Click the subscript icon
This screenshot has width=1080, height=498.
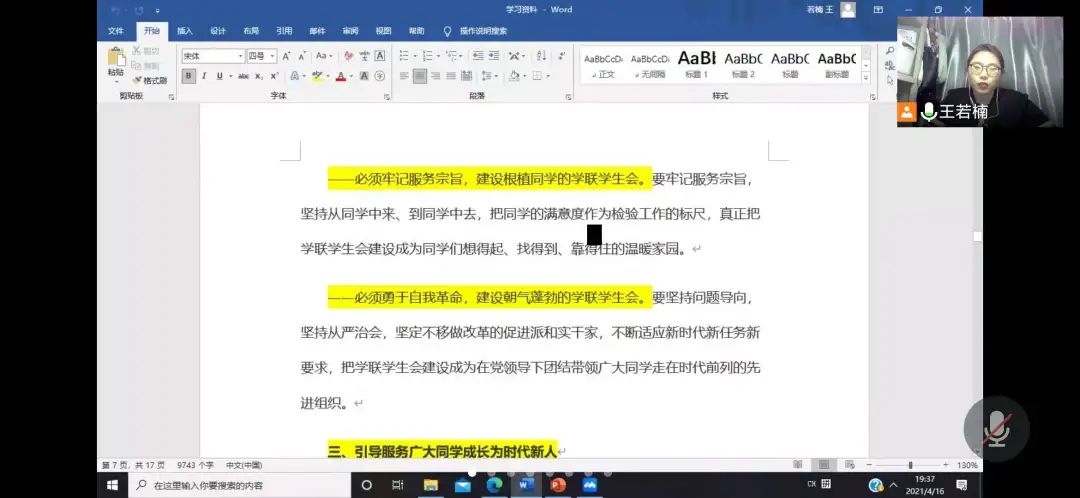[259, 76]
